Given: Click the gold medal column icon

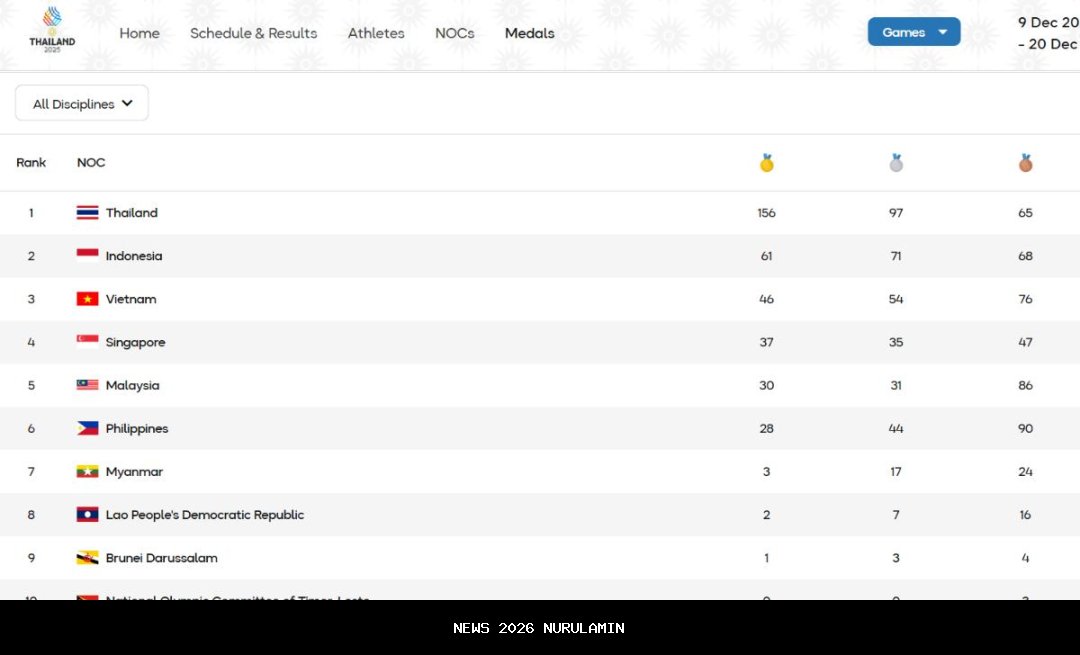Looking at the screenshot, I should pyautogui.click(x=767, y=163).
